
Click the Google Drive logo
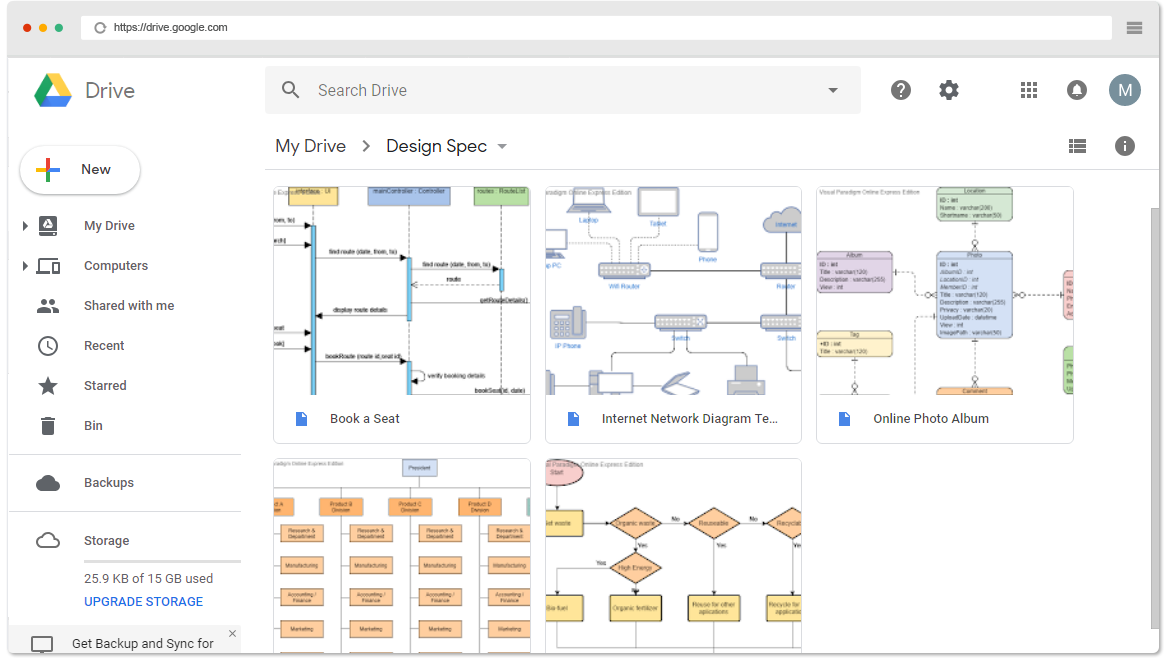click(x=53, y=90)
